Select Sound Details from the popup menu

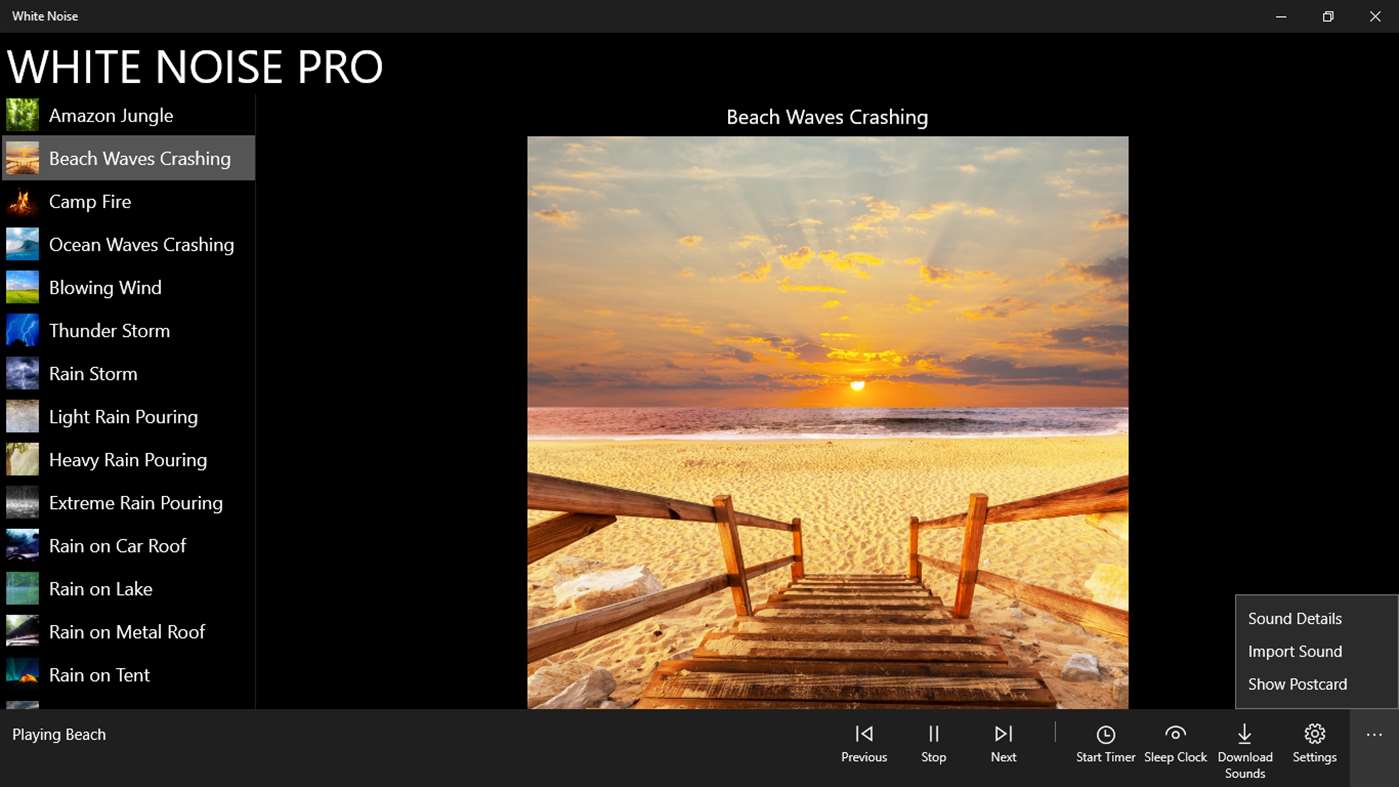coord(1316,618)
